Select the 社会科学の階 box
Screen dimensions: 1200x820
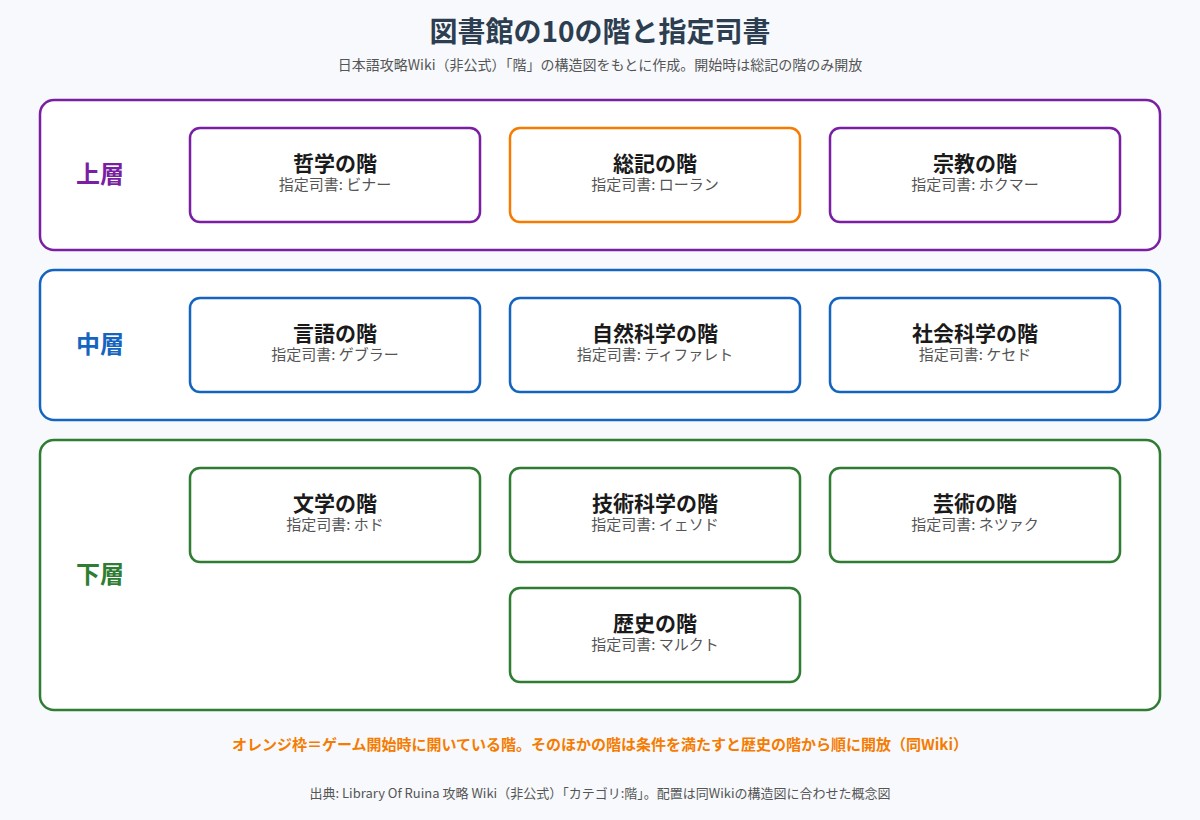tap(975, 345)
